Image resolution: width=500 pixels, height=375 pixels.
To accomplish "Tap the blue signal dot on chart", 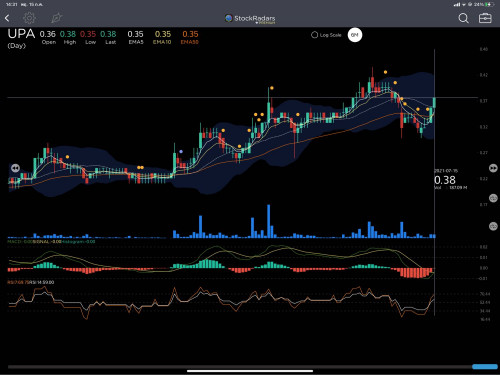I will pyautogui.click(x=181, y=152).
